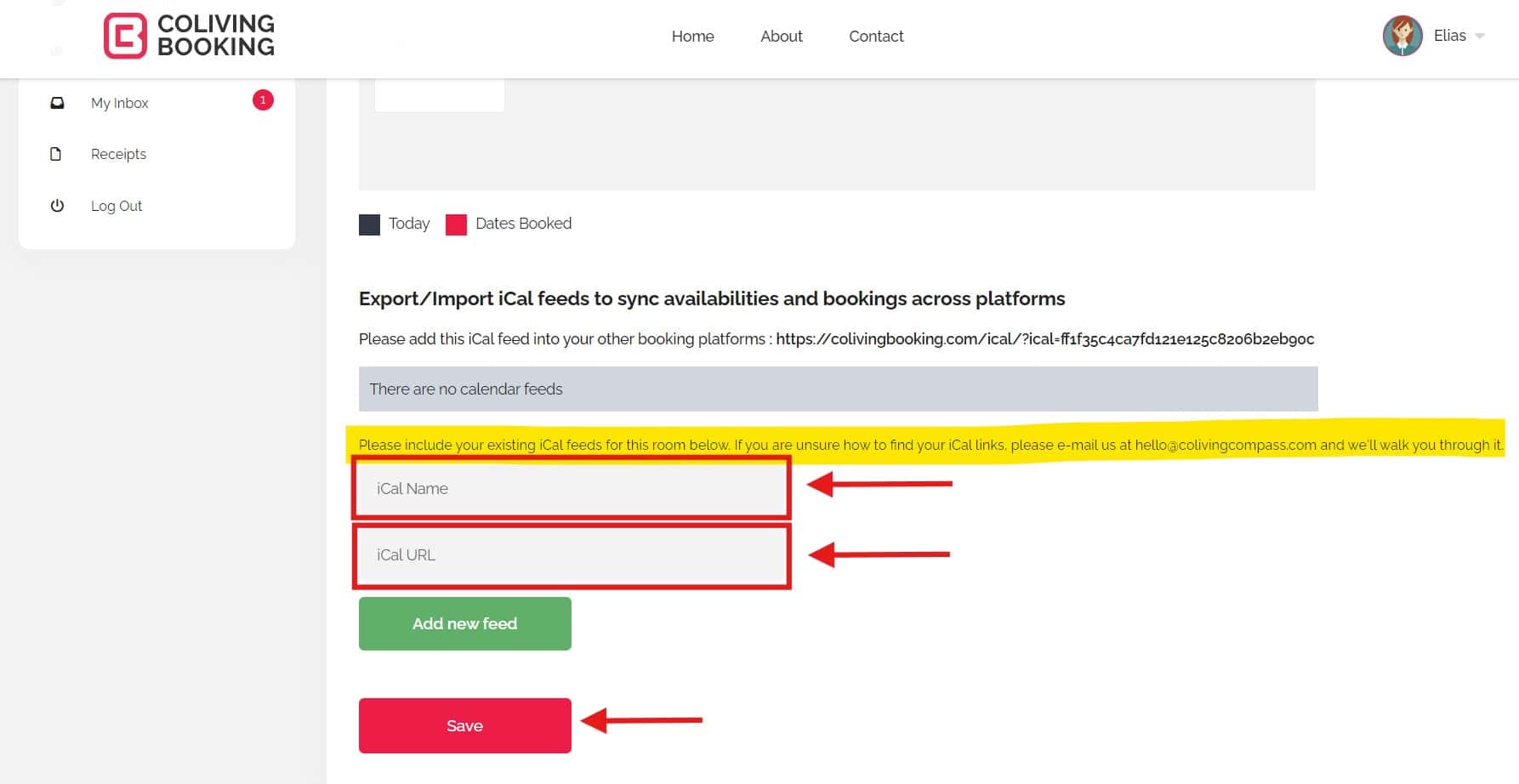The height and width of the screenshot is (784, 1519).
Task: Open Receipts from the sidebar
Action: point(118,154)
